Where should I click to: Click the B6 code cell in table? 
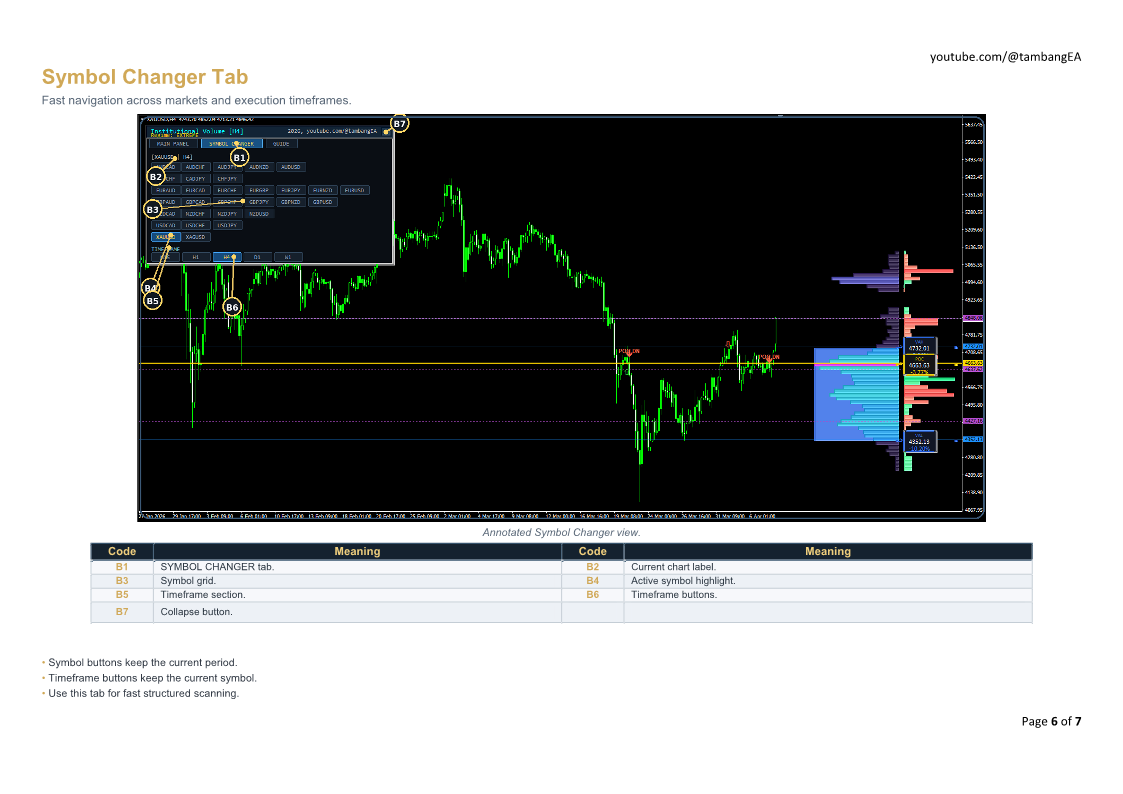pos(592,595)
